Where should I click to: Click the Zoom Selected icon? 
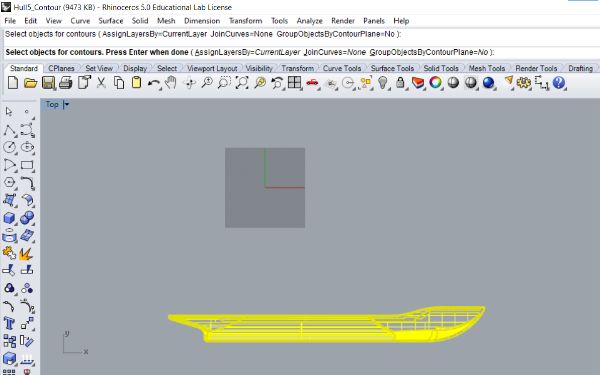[x=260, y=83]
